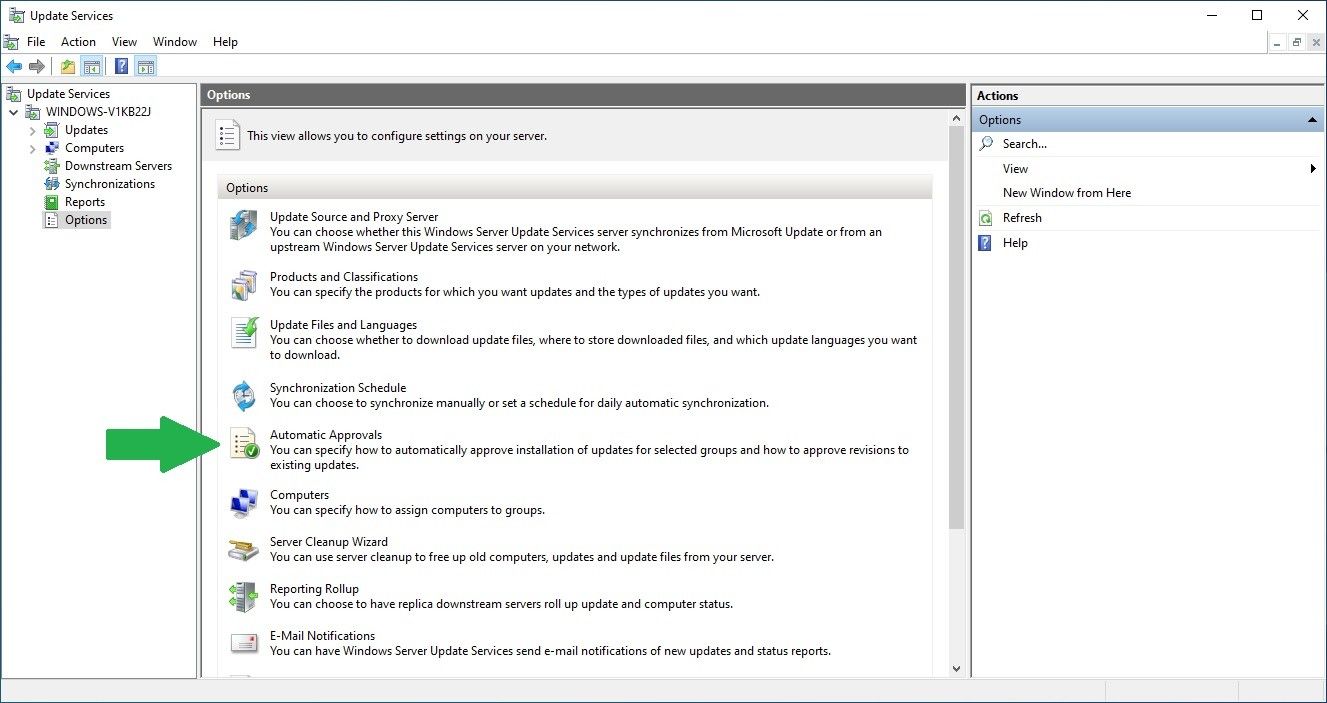Select the Update Services root tree node
This screenshot has width=1327, height=703.
click(68, 94)
